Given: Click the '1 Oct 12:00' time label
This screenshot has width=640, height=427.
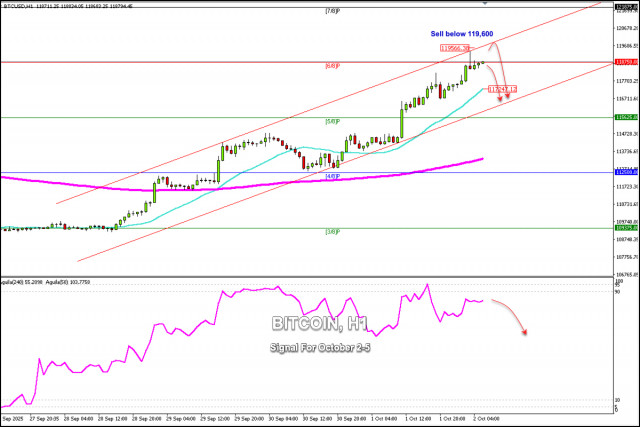Looking at the screenshot, I should pyautogui.click(x=418, y=419).
